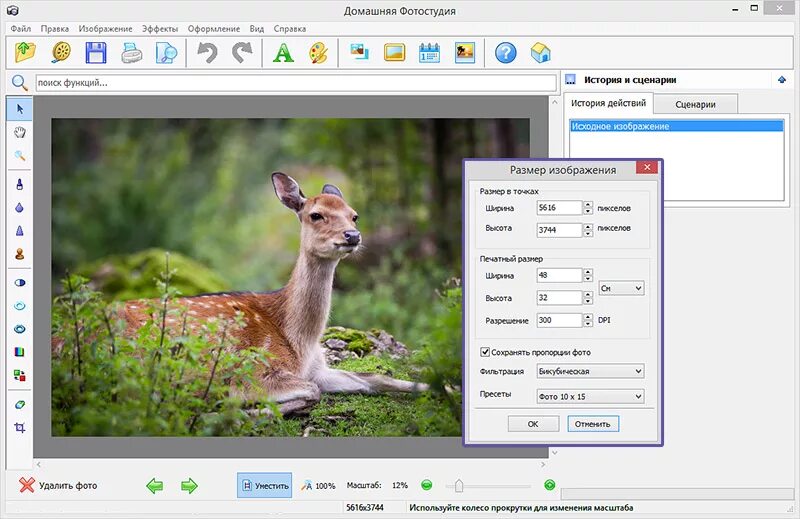Open the 'Вид' menu
This screenshot has height=519, width=800.
pos(257,29)
